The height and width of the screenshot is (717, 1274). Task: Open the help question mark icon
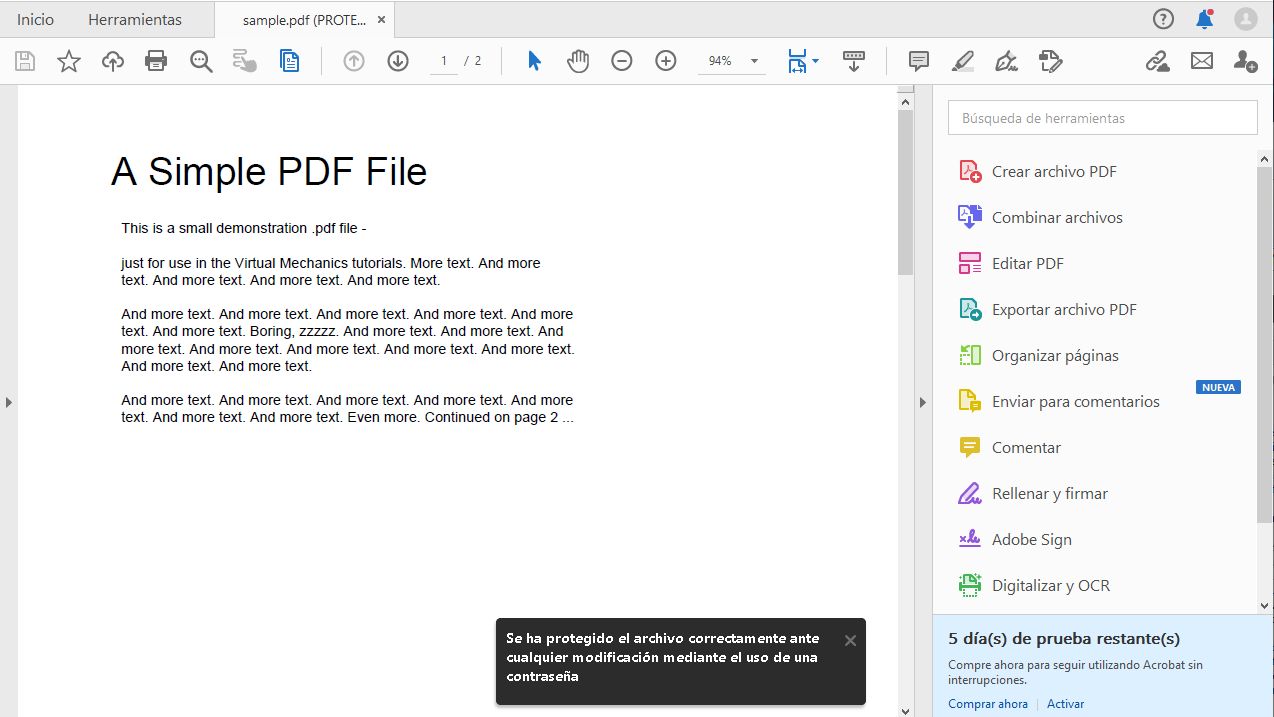click(1163, 19)
